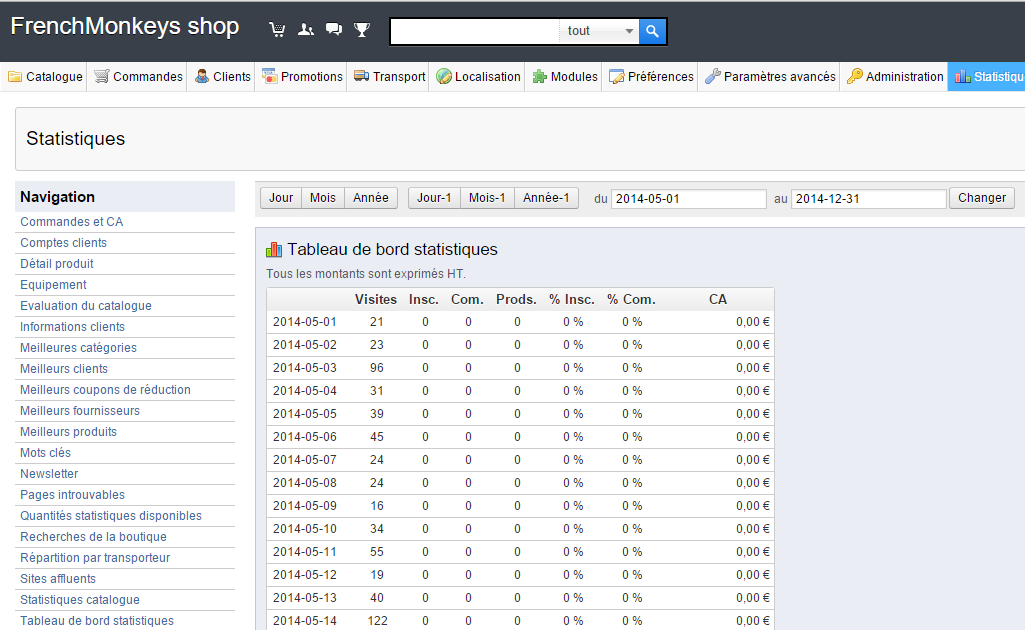Click the Localisation globe icon
Viewport: 1025px width, 630px height.
444,76
